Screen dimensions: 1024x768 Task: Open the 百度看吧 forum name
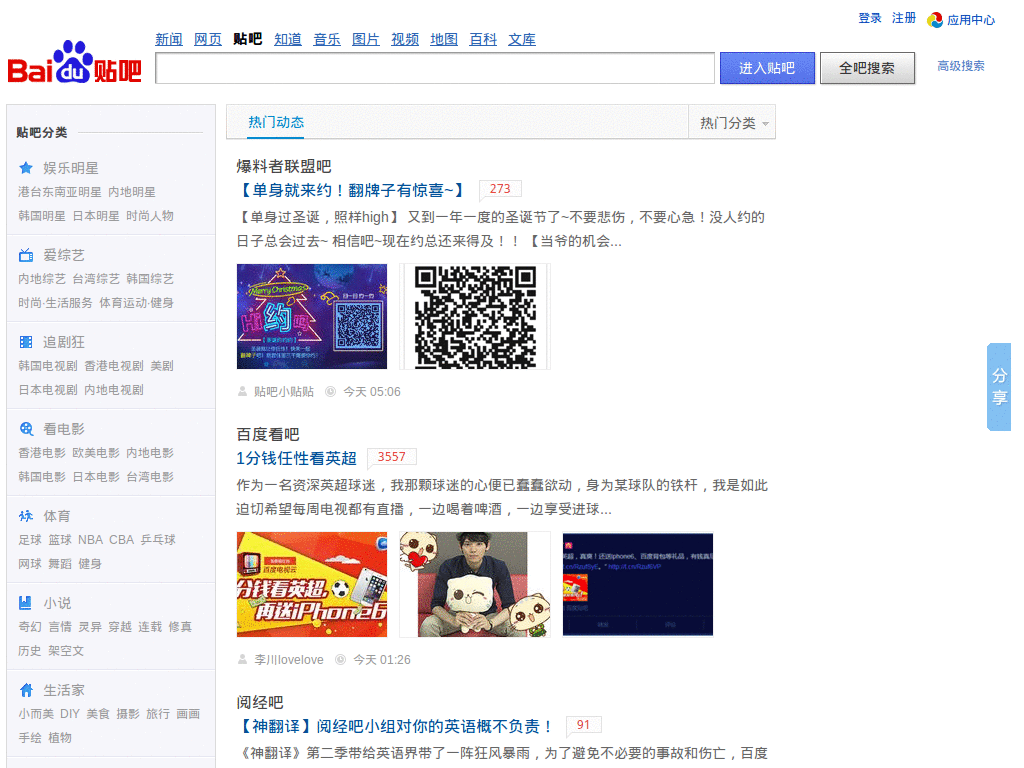pos(268,434)
